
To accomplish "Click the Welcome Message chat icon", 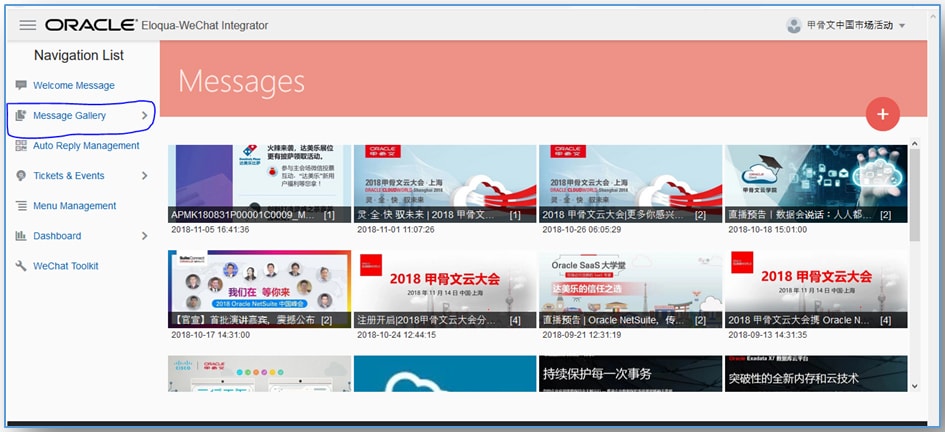I will point(21,85).
